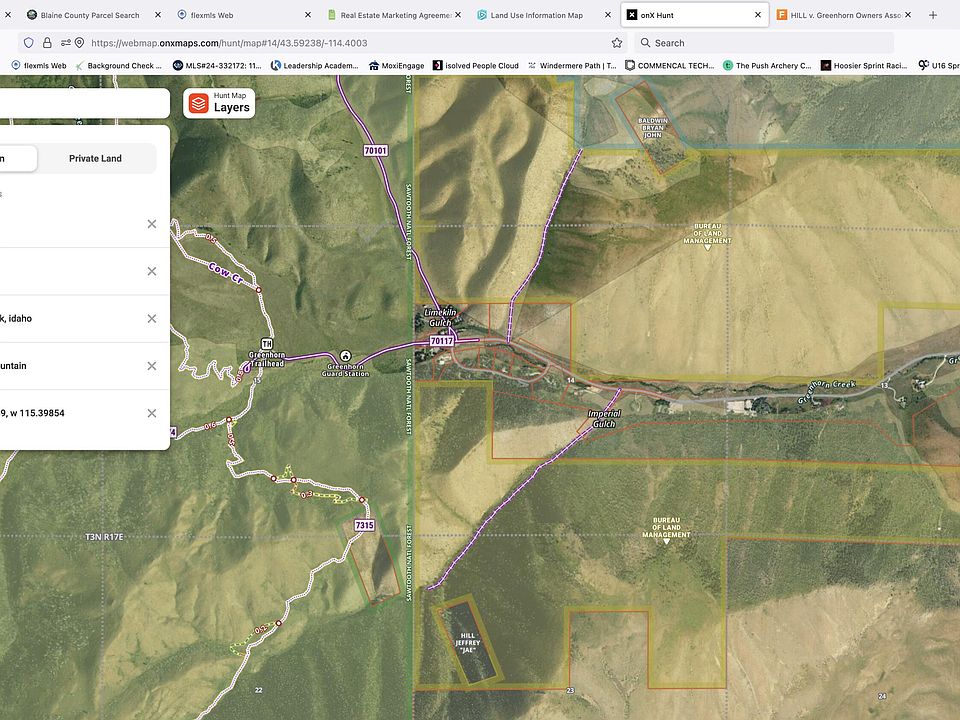Select the Baldwin Bryan John parcel label

(653, 127)
